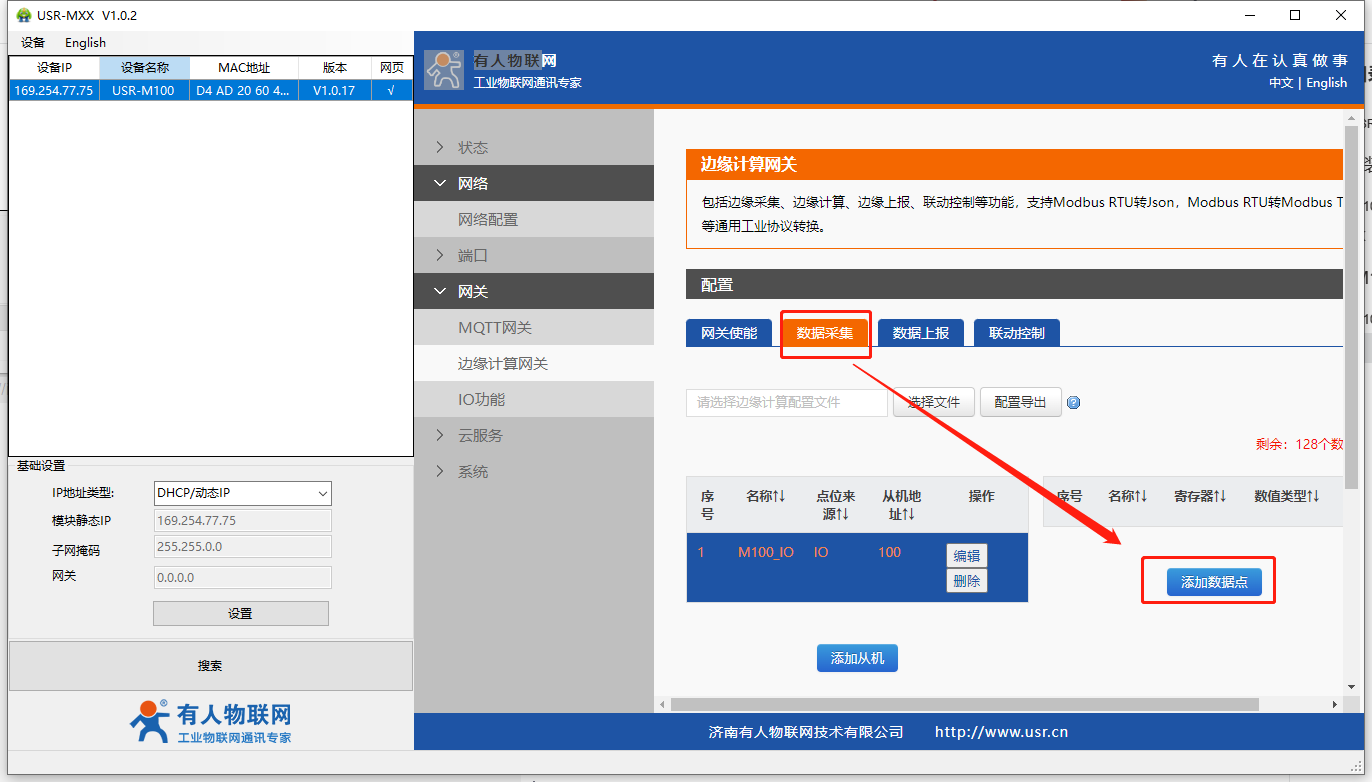Click the 模块静态IP field

click(x=242, y=521)
